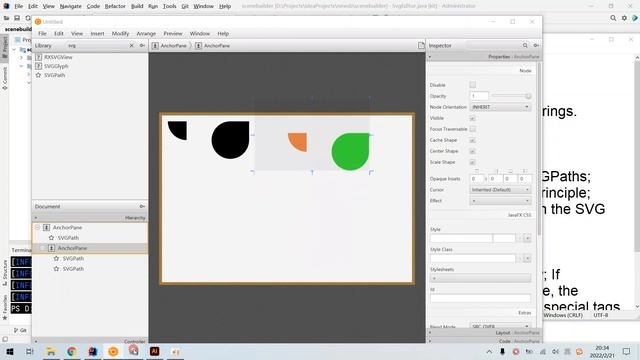This screenshot has width=640, height=360.
Task: Click the Inspector search magnifier icon
Action: pyautogui.click(x=525, y=46)
